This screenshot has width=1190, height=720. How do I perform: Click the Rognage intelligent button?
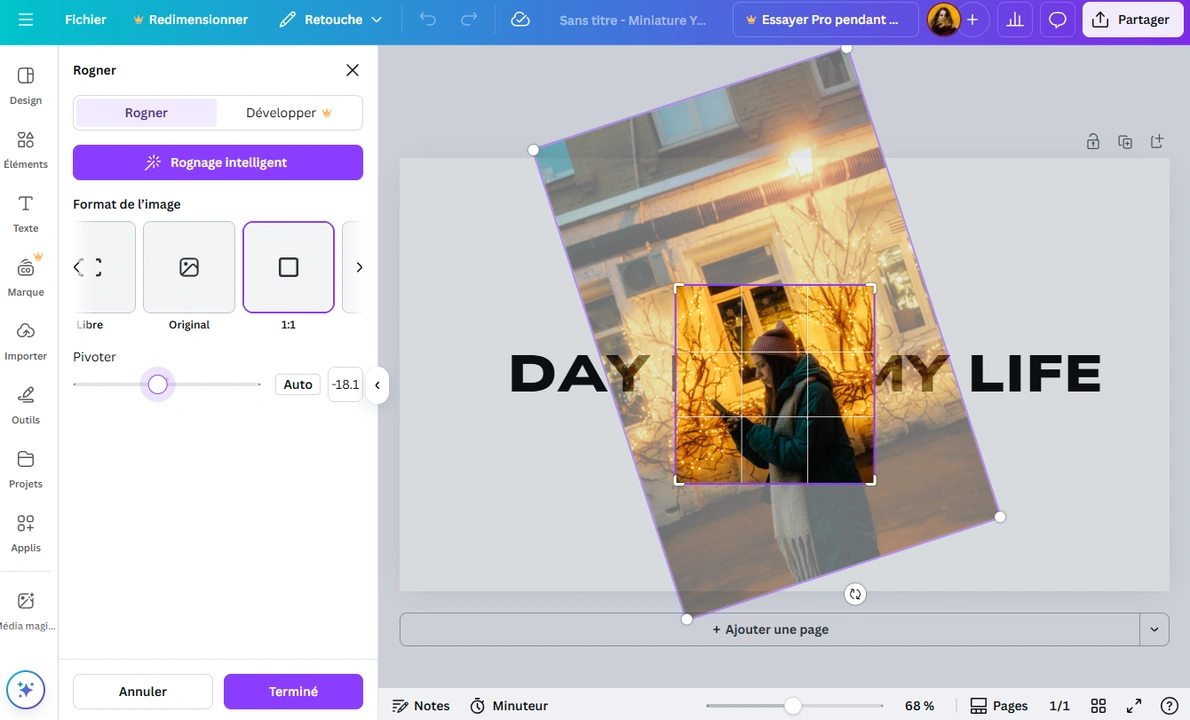pyautogui.click(x=217, y=162)
